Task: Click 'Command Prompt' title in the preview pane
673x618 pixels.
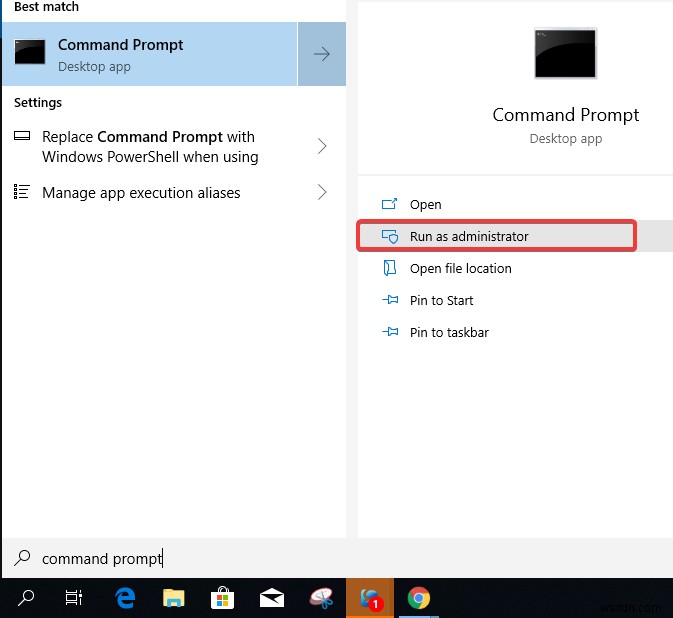Action: 566,115
